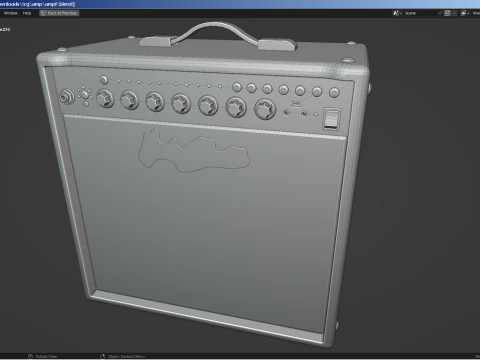Image resolution: width=480 pixels, height=360 pixels.
Task: Click Object Context Menu status text
Action: [126, 357]
